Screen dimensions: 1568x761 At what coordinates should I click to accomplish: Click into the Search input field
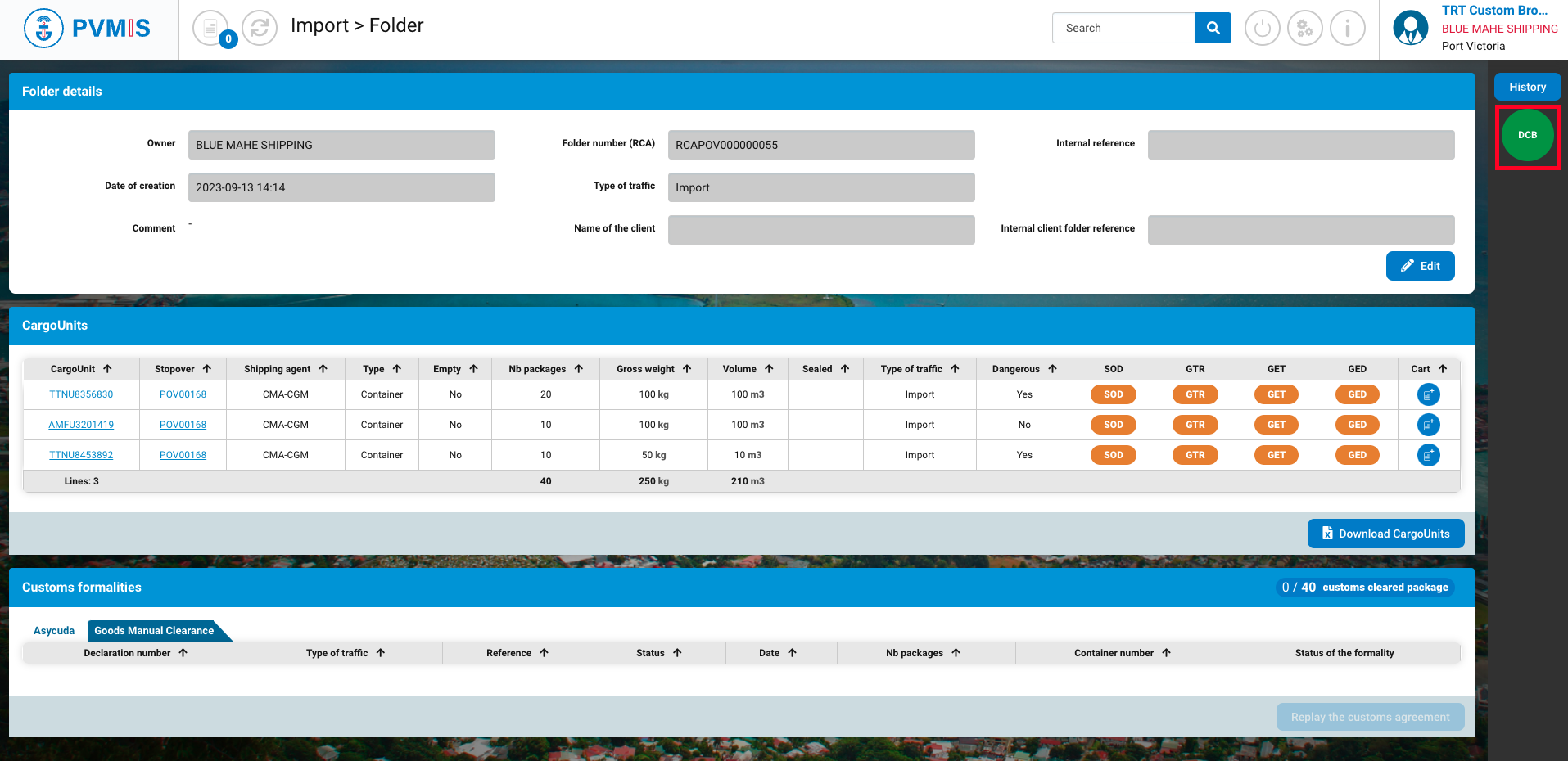coord(1123,28)
